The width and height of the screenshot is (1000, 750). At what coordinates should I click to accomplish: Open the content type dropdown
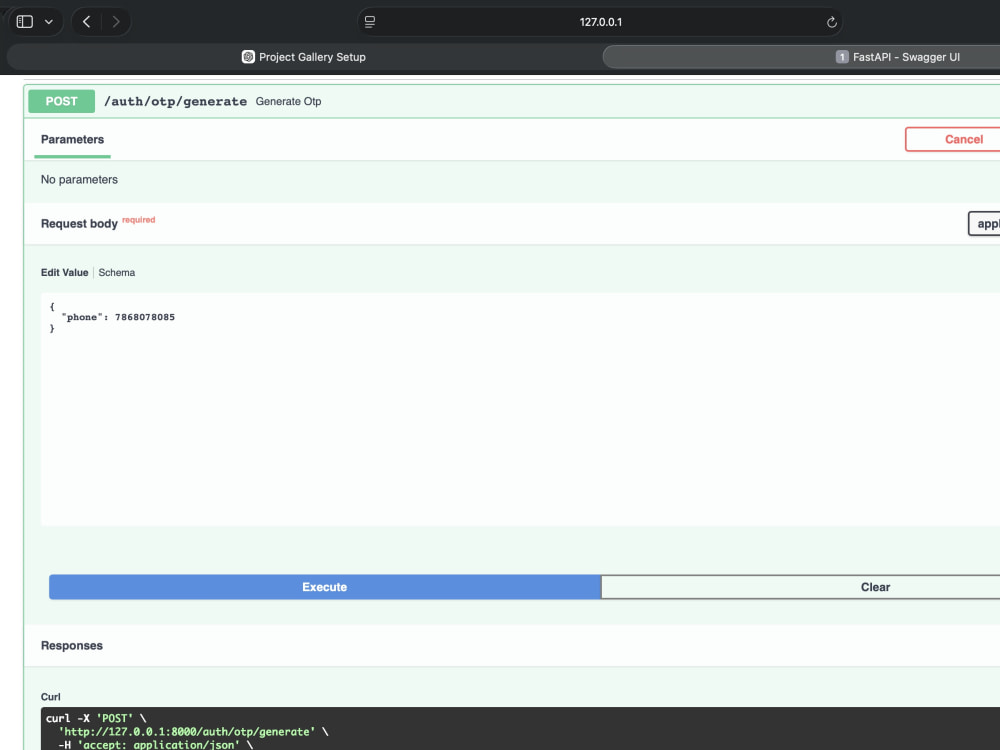pos(984,224)
